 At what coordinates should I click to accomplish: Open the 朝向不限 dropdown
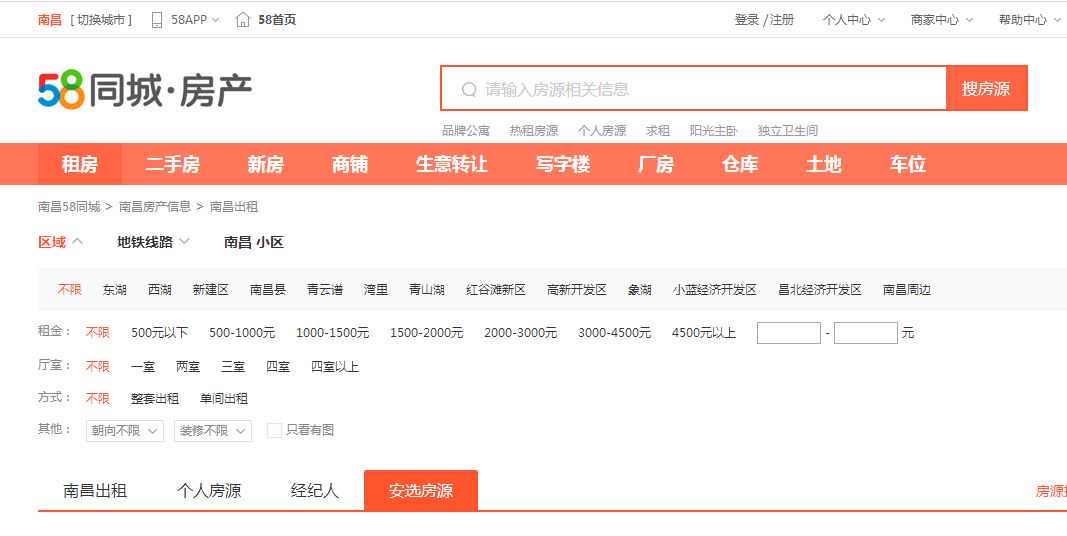124,431
